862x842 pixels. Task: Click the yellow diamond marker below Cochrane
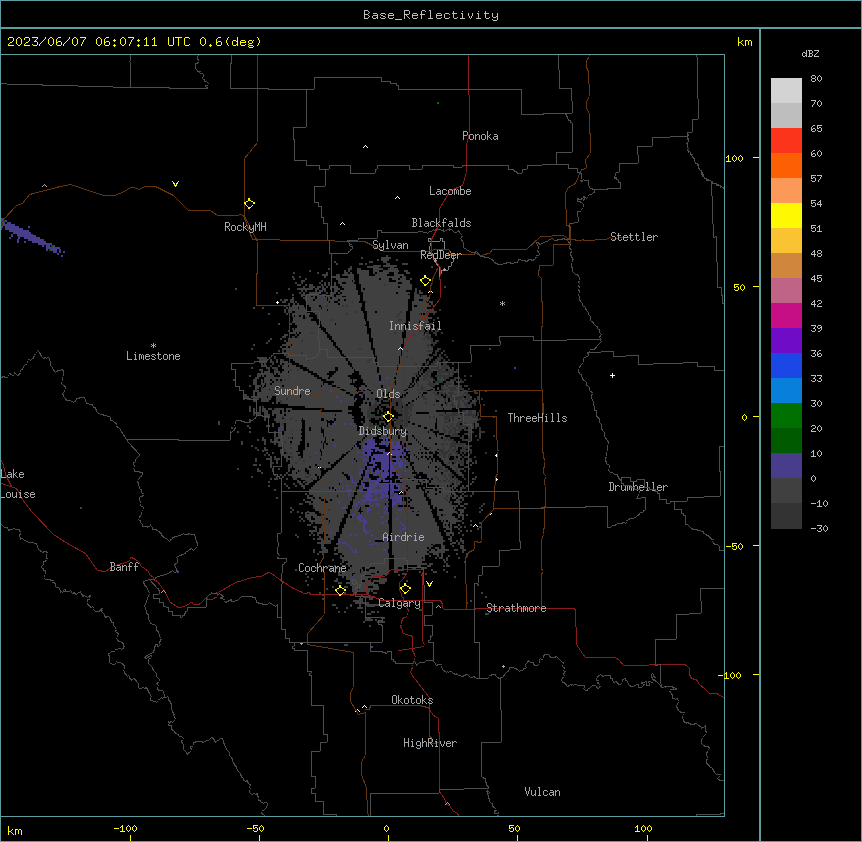coord(340,590)
